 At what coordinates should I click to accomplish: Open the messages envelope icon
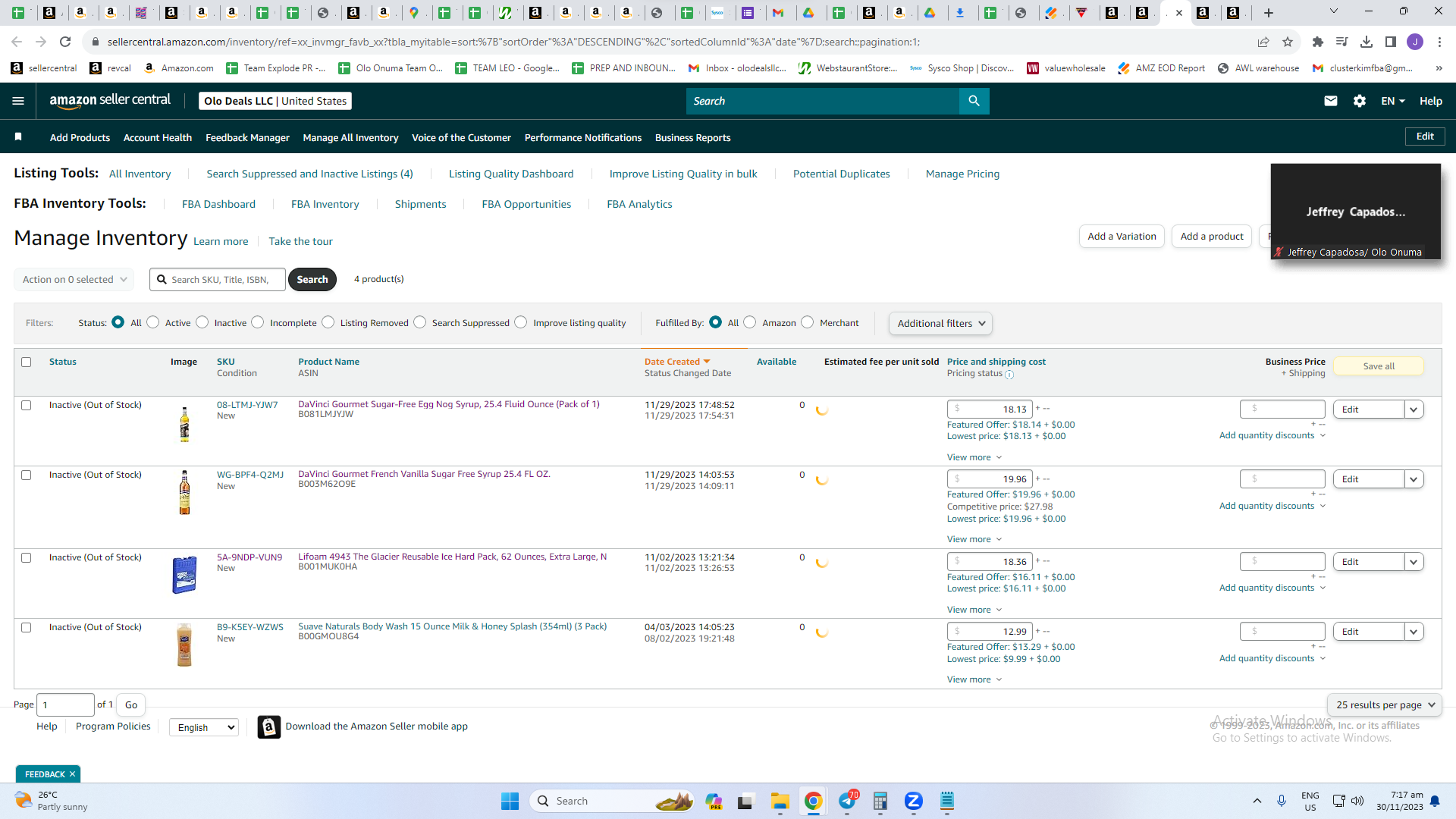coord(1330,101)
